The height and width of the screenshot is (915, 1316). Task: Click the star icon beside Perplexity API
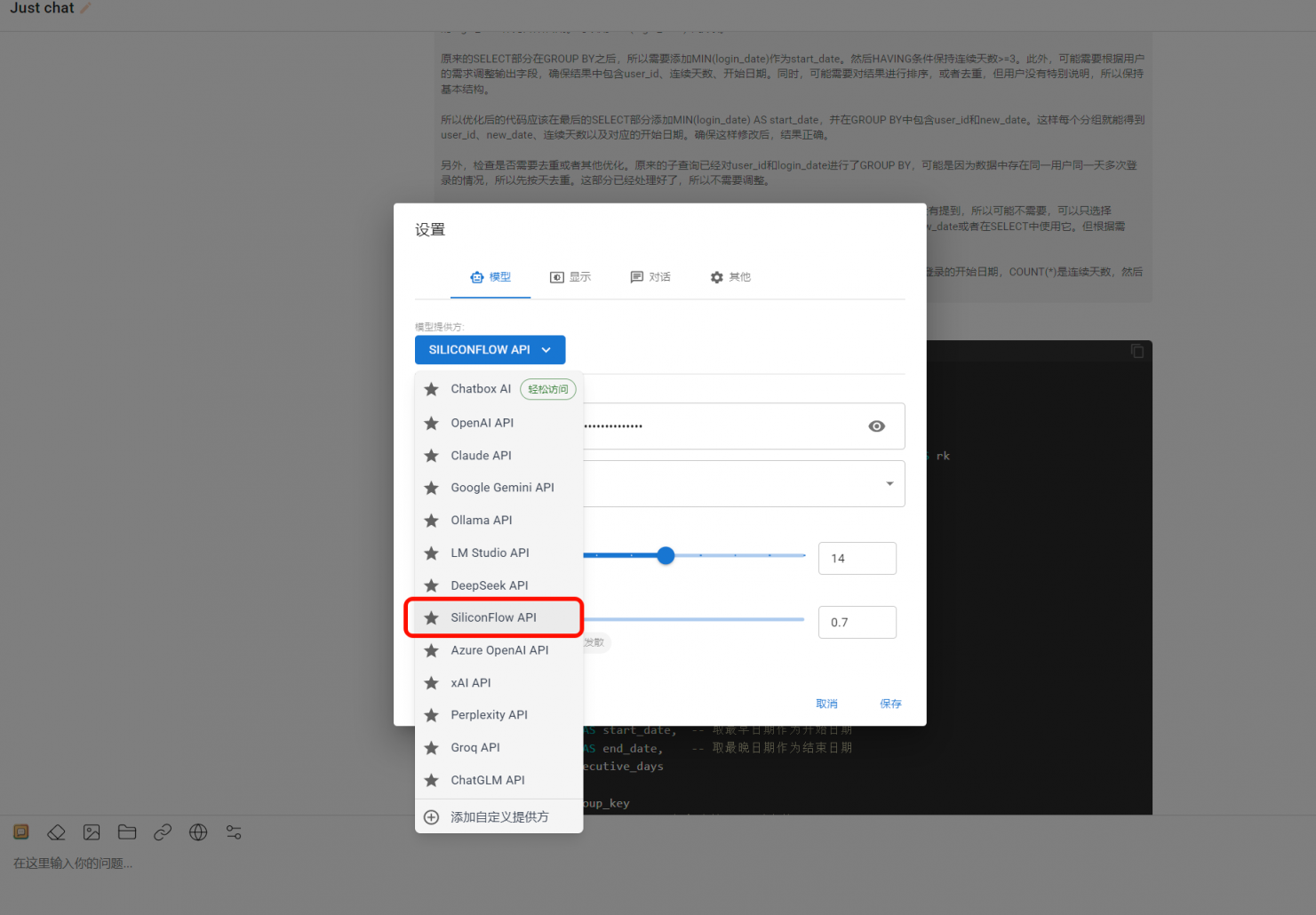(431, 715)
